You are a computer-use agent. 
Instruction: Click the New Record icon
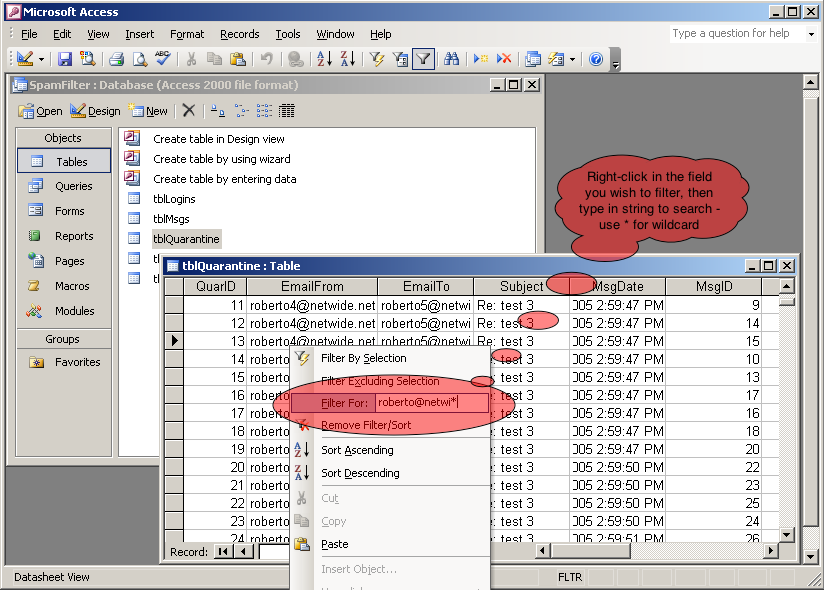(x=480, y=59)
